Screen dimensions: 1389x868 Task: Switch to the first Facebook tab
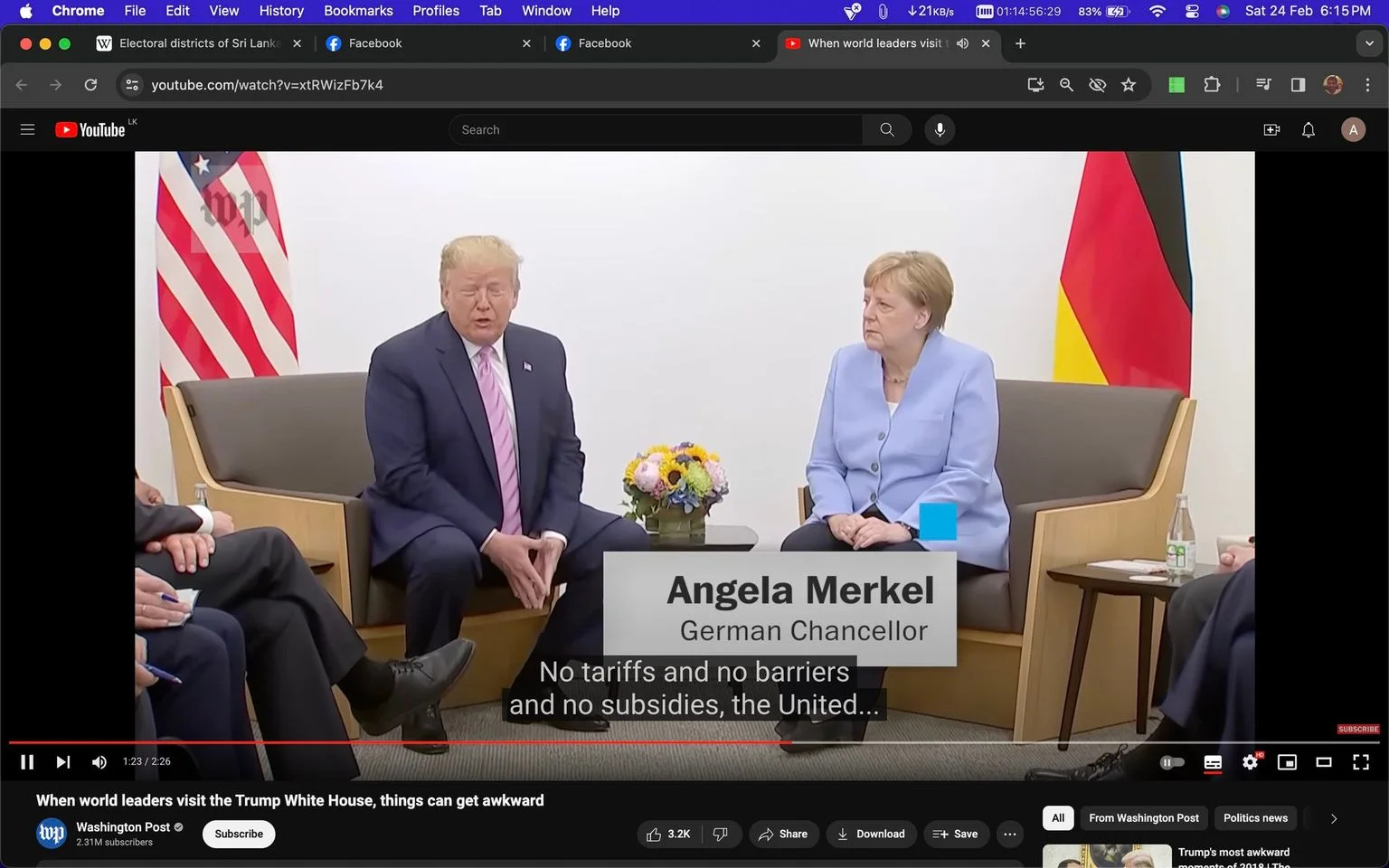[428, 43]
